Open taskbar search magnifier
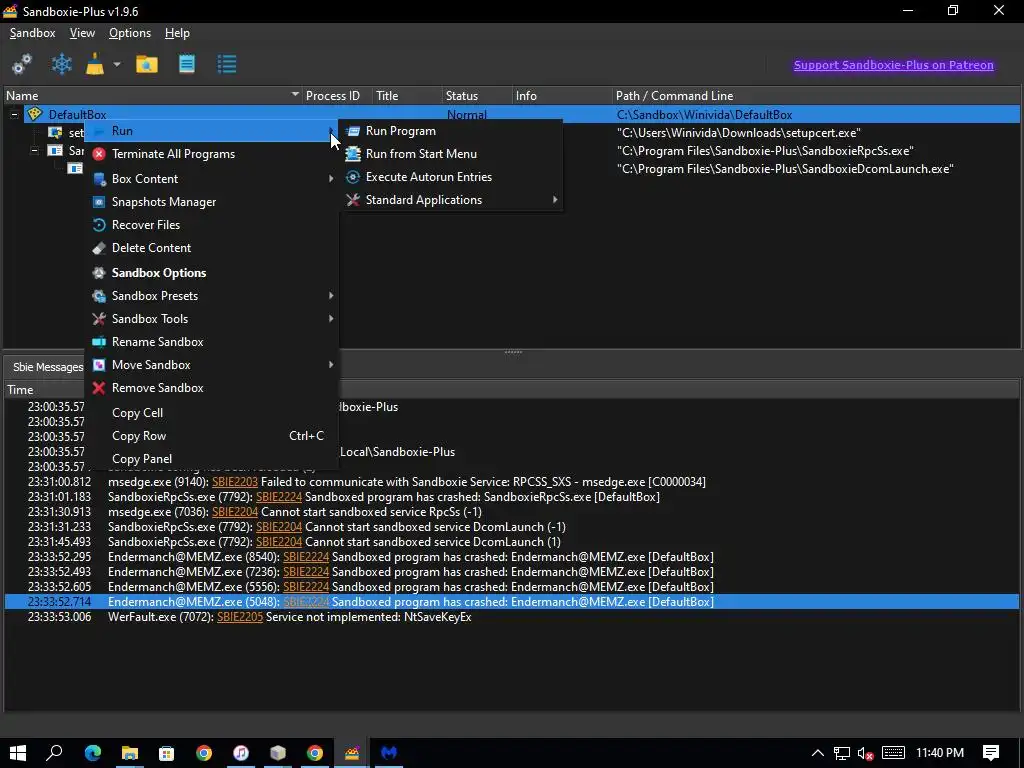 point(54,753)
